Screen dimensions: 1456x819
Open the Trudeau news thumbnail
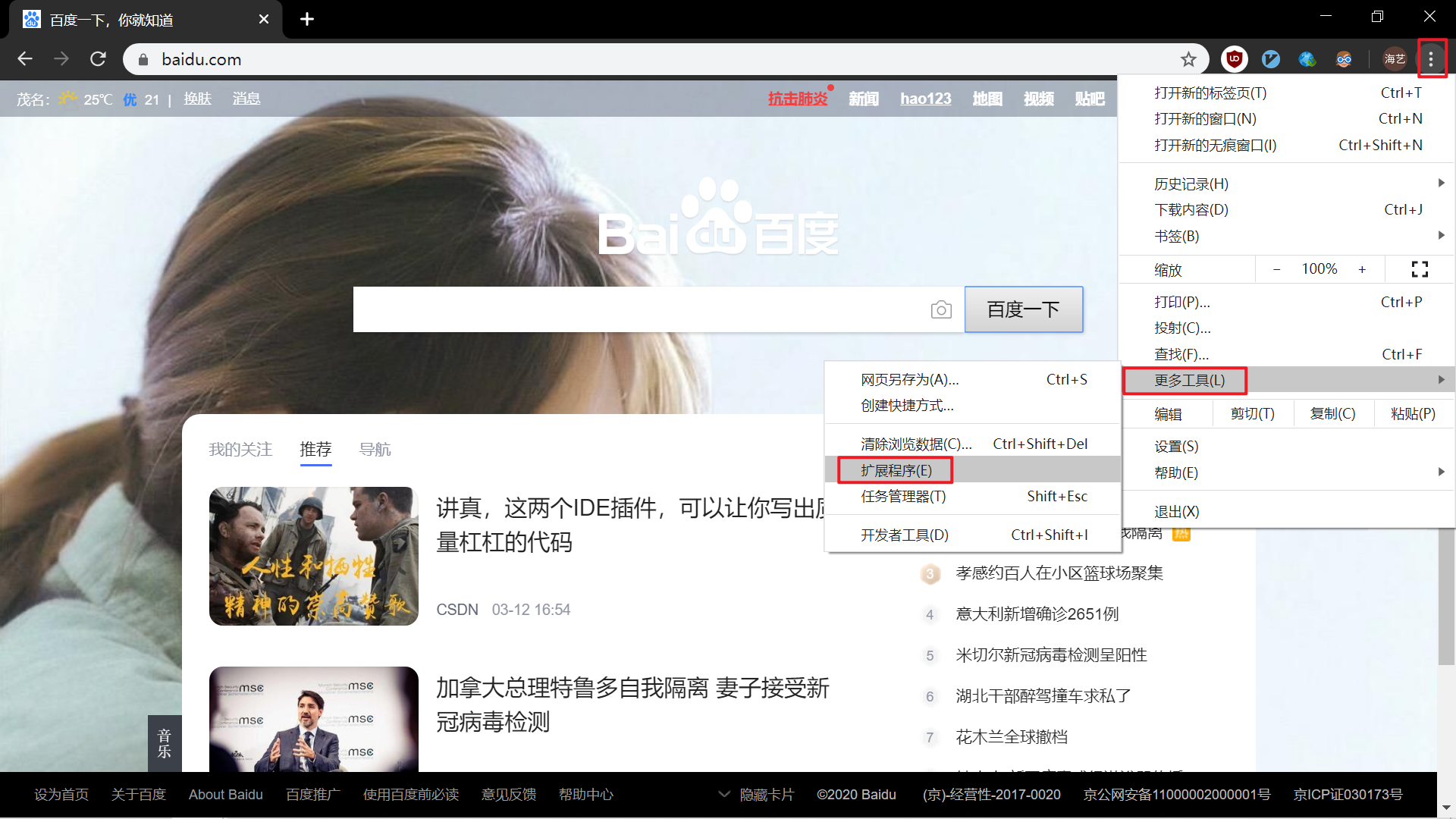pyautogui.click(x=314, y=719)
